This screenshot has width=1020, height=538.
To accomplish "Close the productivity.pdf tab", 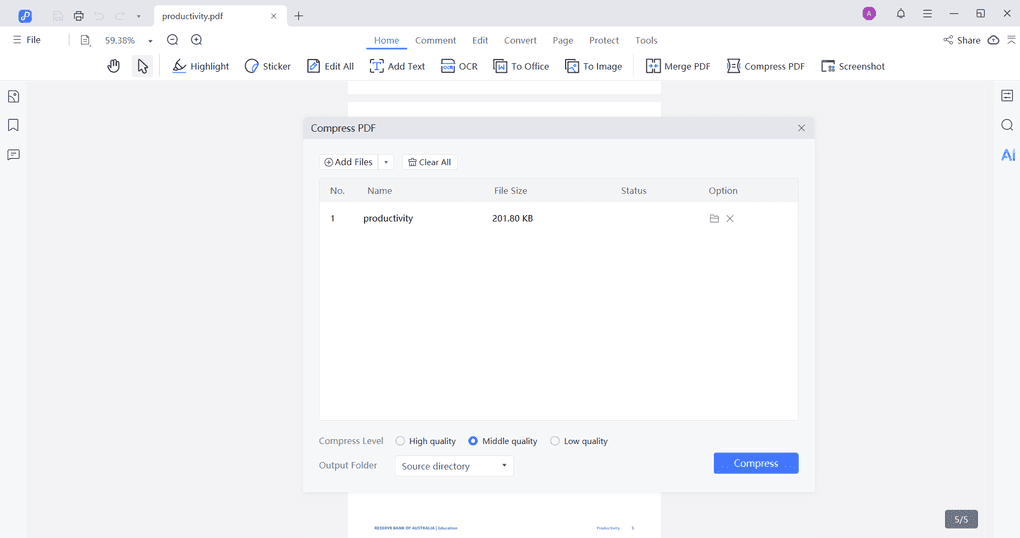I will [274, 16].
